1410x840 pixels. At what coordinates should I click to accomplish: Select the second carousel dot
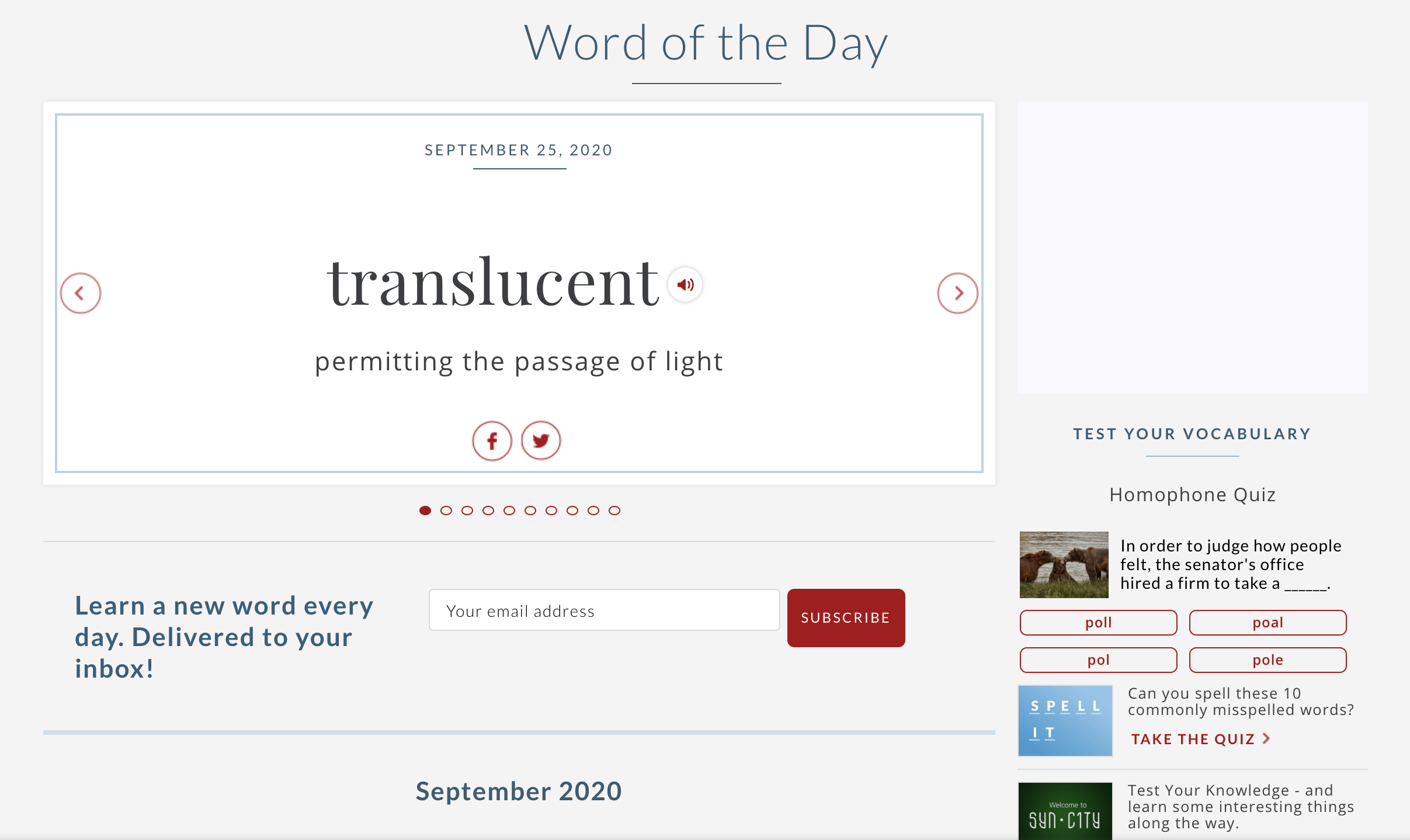(x=446, y=511)
